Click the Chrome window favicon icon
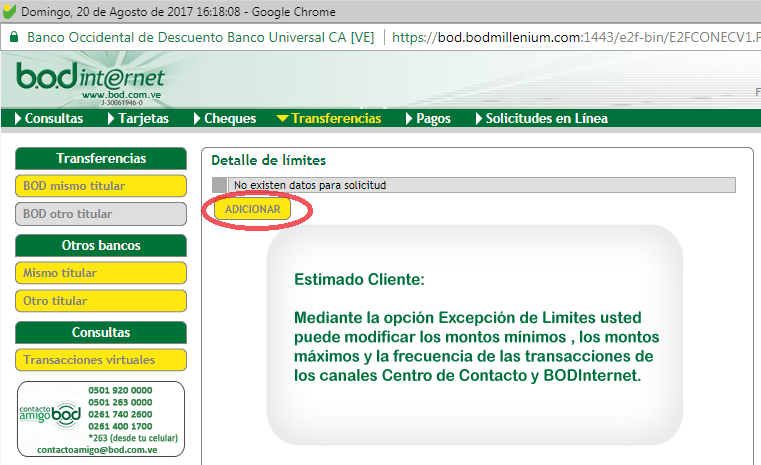Viewport: 761px width, 465px height. pos(9,11)
